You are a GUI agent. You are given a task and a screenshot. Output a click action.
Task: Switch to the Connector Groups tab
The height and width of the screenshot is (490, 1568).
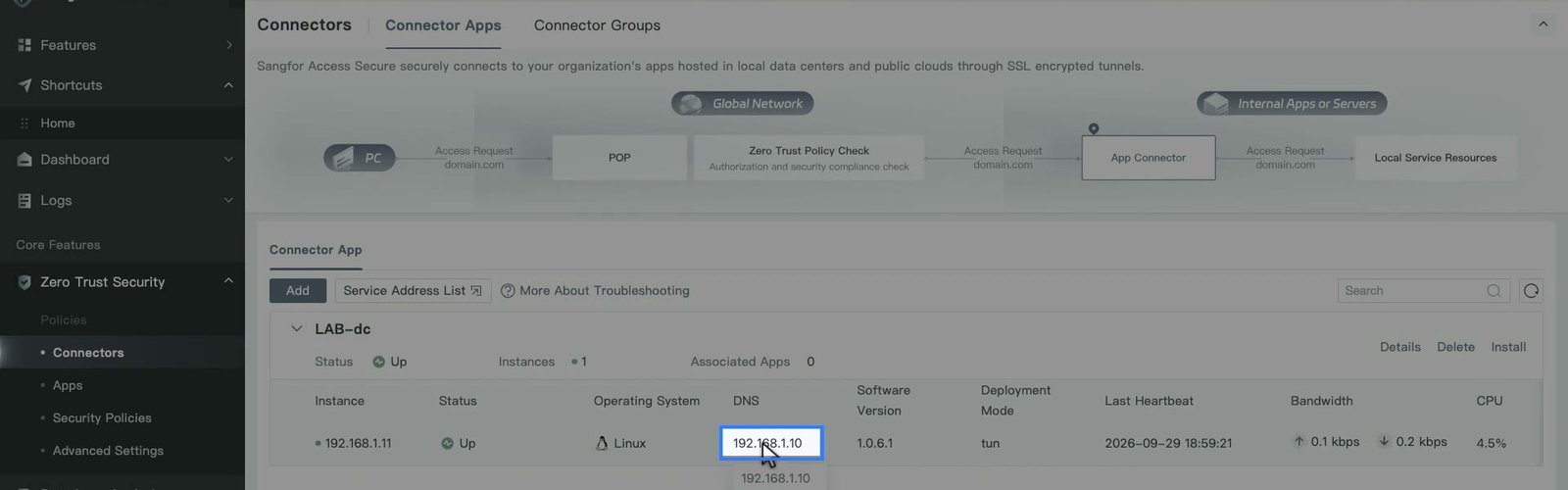click(597, 25)
